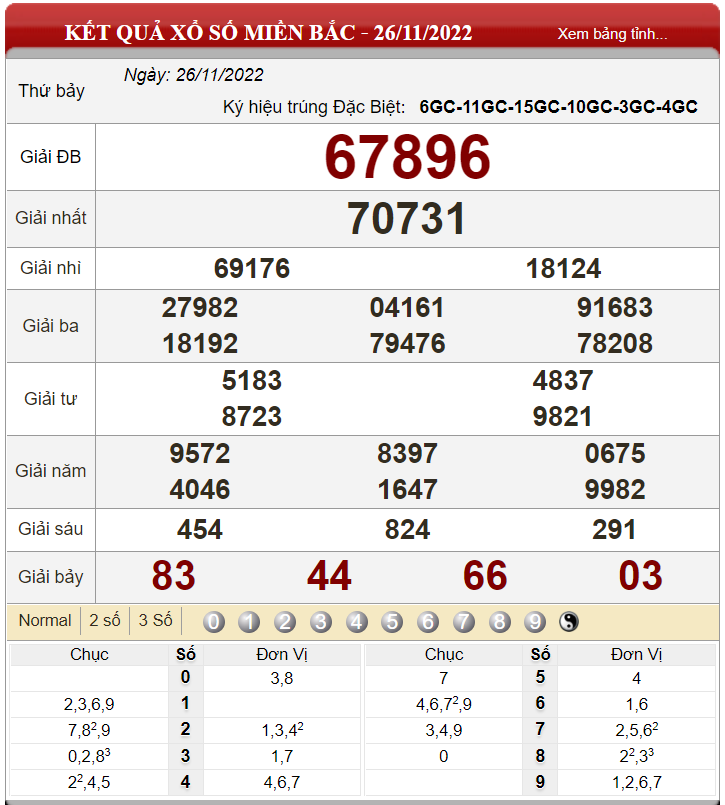Click the digit 7 filter circle

coord(464,622)
